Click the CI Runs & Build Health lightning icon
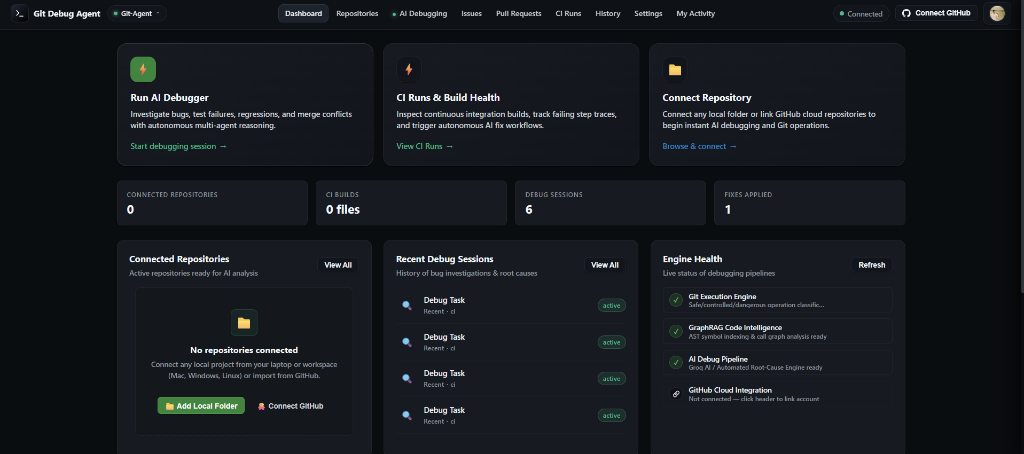 409,69
